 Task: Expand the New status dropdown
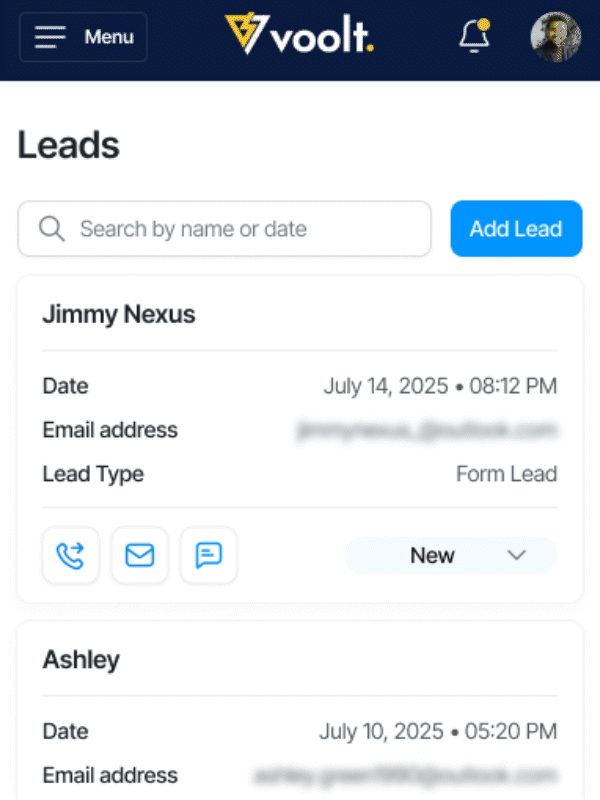click(450, 555)
